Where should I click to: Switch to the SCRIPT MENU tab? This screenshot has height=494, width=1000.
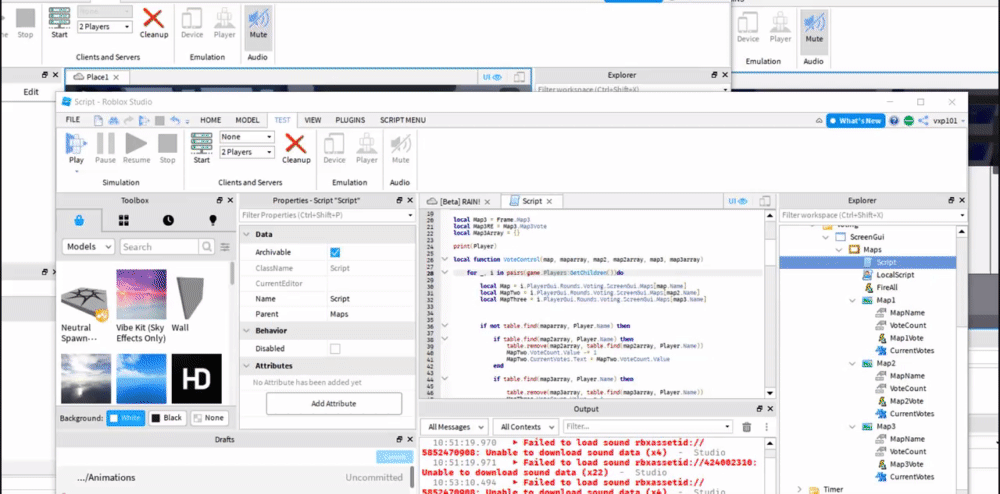click(402, 120)
